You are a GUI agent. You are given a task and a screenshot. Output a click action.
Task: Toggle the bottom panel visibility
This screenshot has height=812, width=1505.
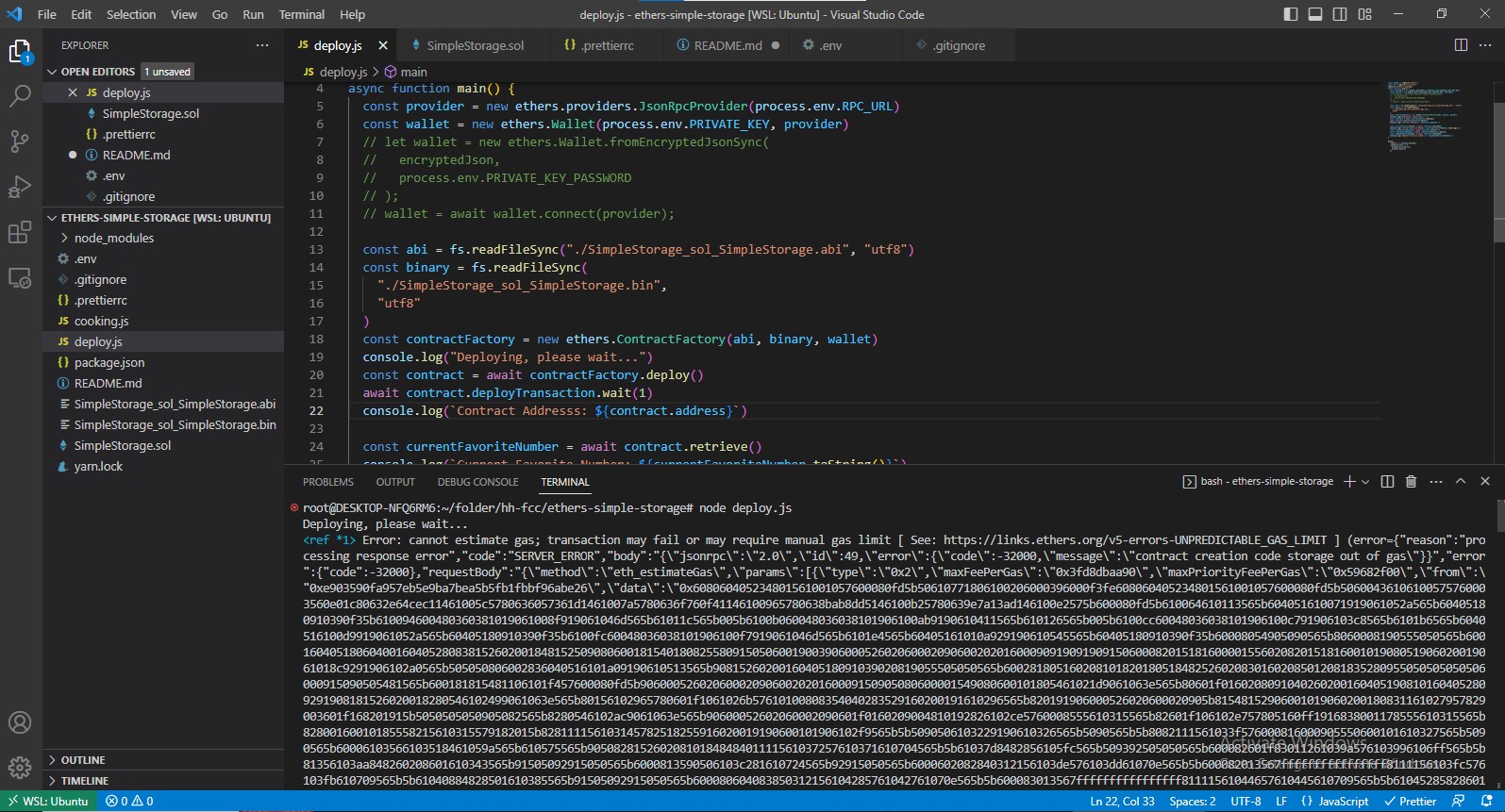pos(1315,14)
